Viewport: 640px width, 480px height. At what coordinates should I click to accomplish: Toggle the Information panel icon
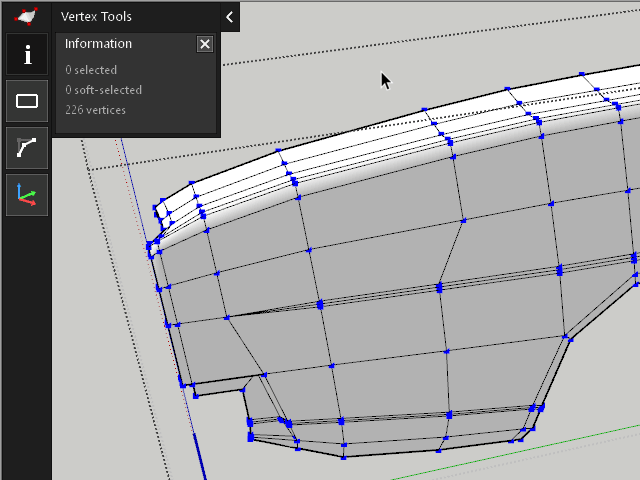(27, 55)
